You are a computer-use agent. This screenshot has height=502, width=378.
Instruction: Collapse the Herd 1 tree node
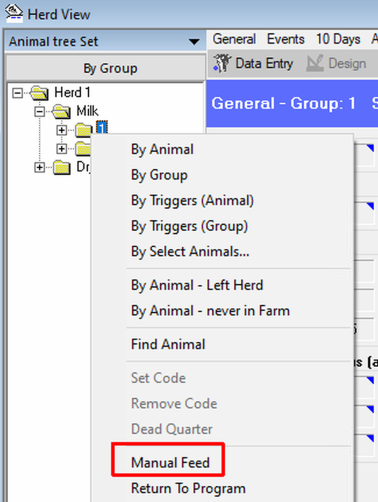coord(17,93)
